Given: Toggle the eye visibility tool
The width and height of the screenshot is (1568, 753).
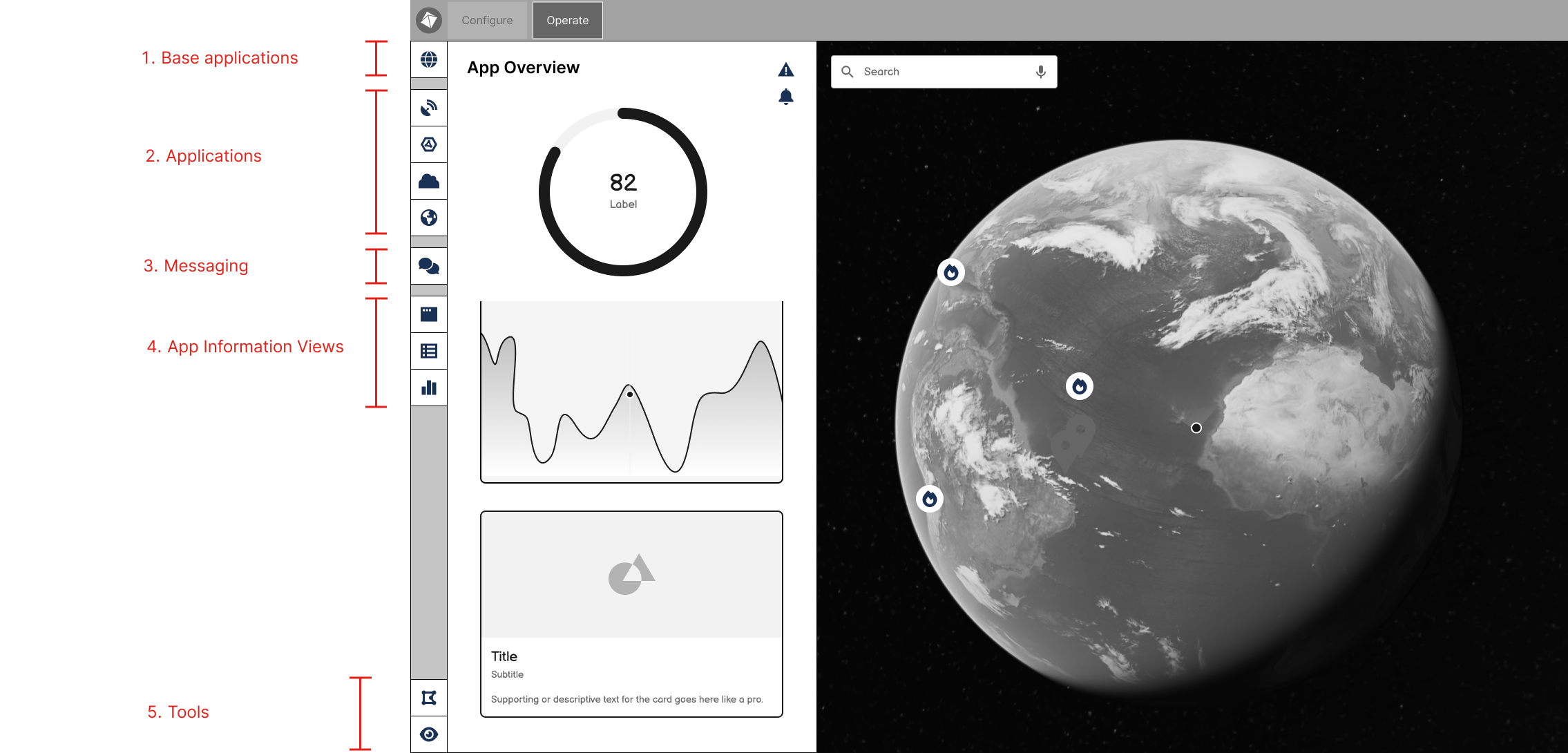Looking at the screenshot, I should tap(429, 734).
